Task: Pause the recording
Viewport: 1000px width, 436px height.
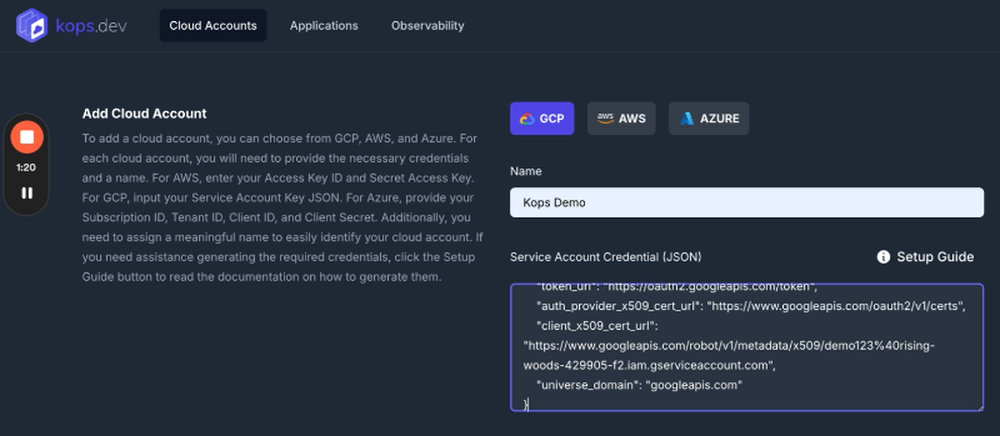Action: coord(27,193)
